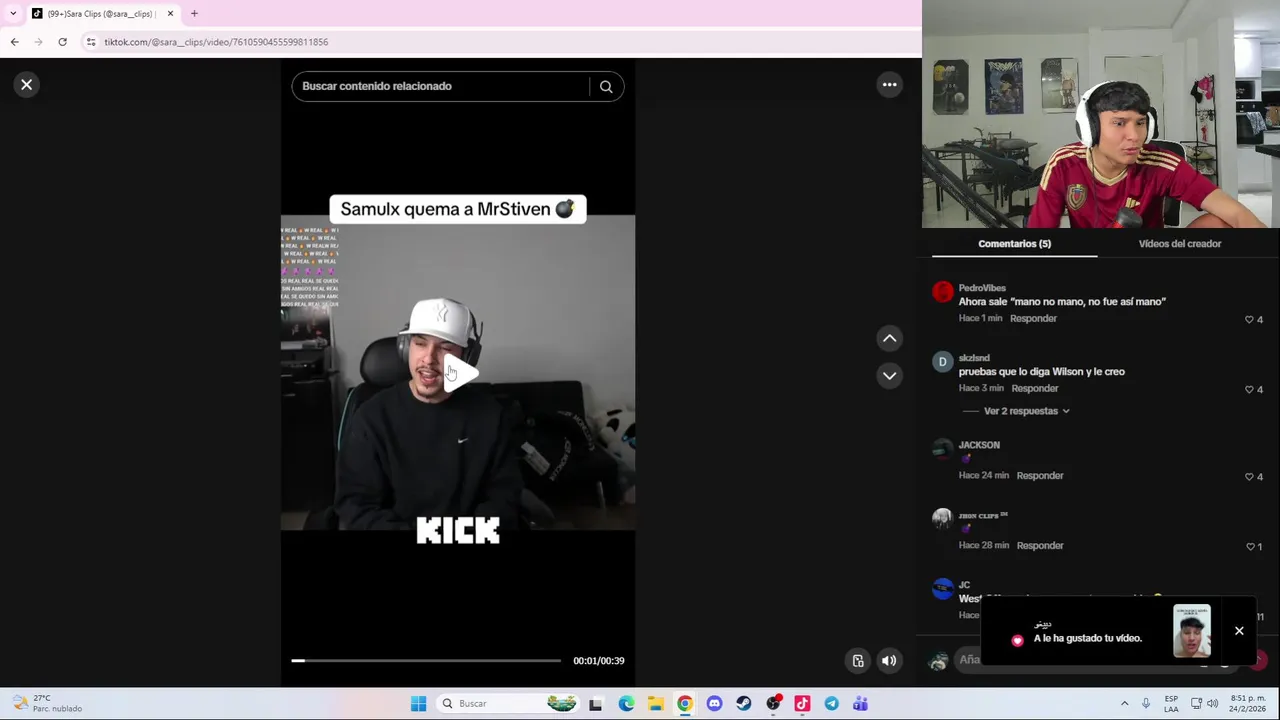The width and height of the screenshot is (1280, 720).
Task: Reply to skzlsnd's comment
Action: coord(1034,388)
